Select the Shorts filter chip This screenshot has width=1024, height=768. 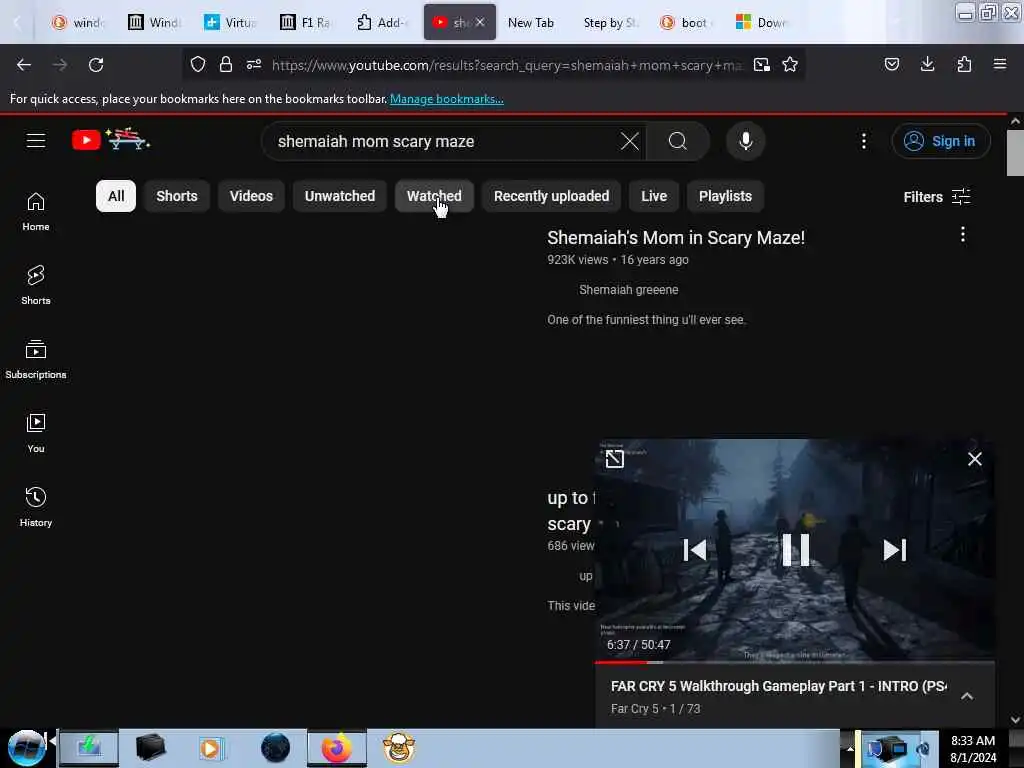tap(176, 196)
